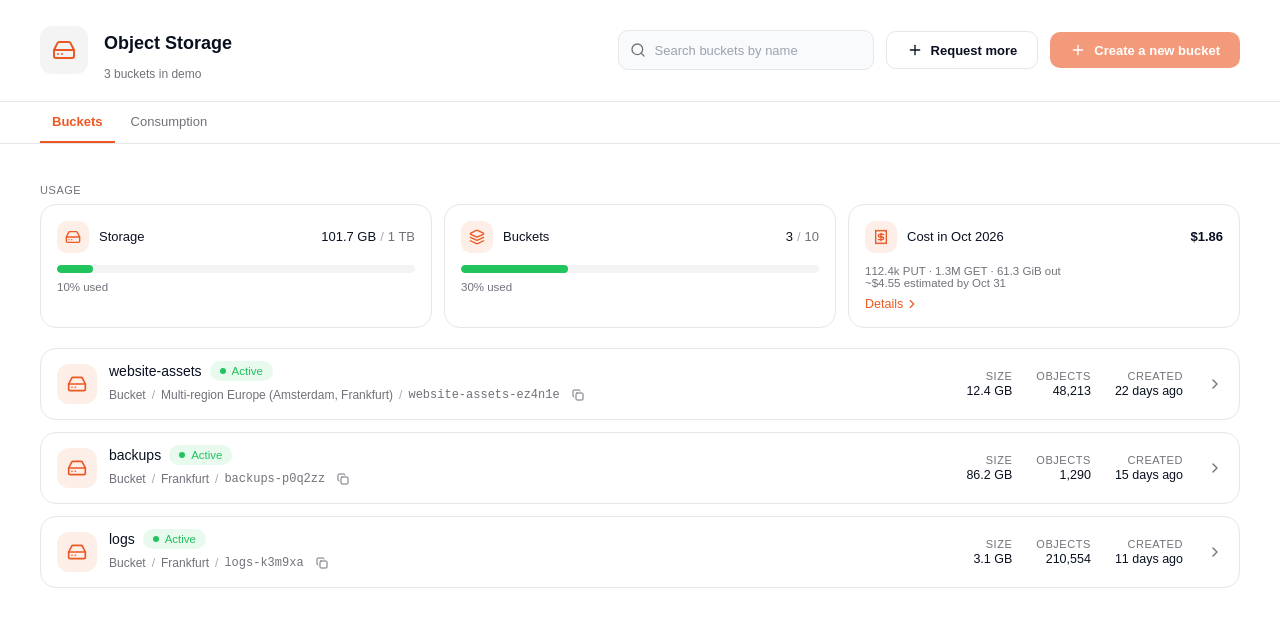This screenshot has width=1280, height=620.
Task: Open the website-assets row chevron
Action: (1215, 384)
